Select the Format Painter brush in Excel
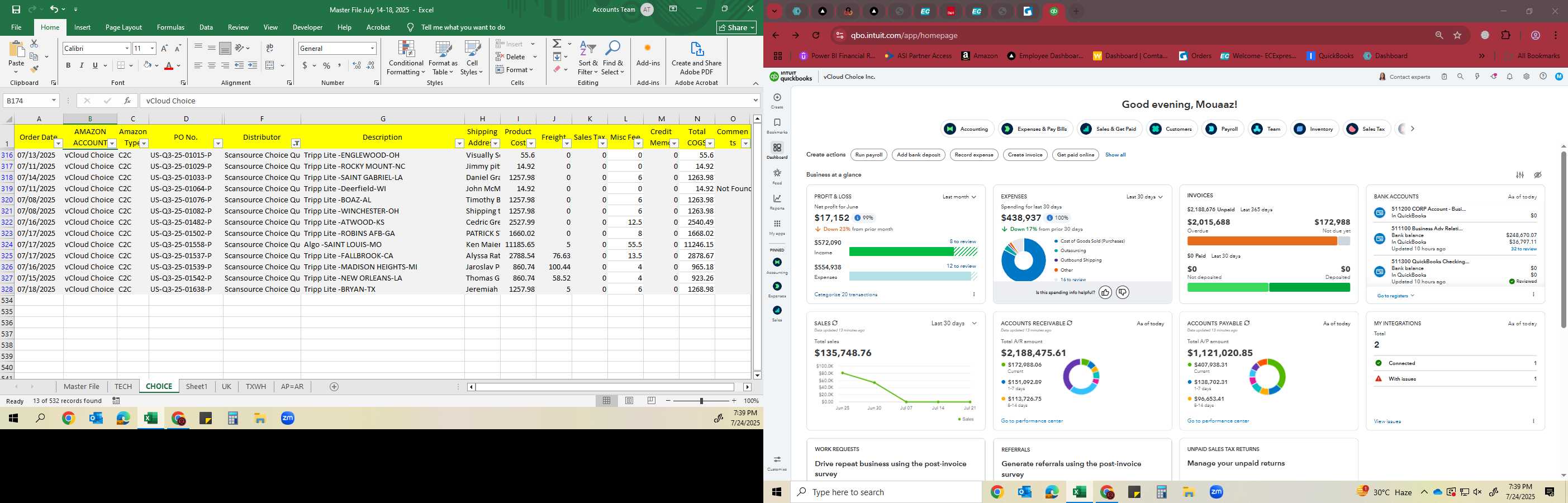Screen dimensions: 1568x503 pyautogui.click(x=34, y=69)
